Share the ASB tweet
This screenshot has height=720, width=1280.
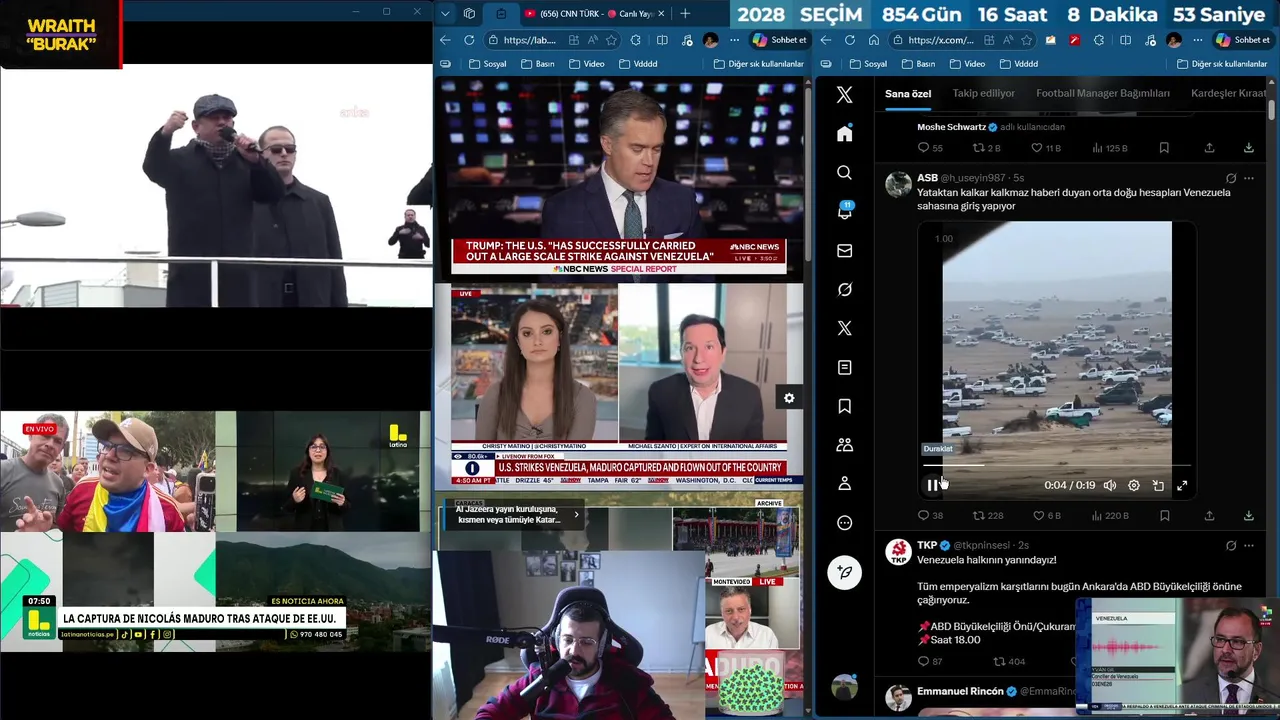(x=1209, y=516)
